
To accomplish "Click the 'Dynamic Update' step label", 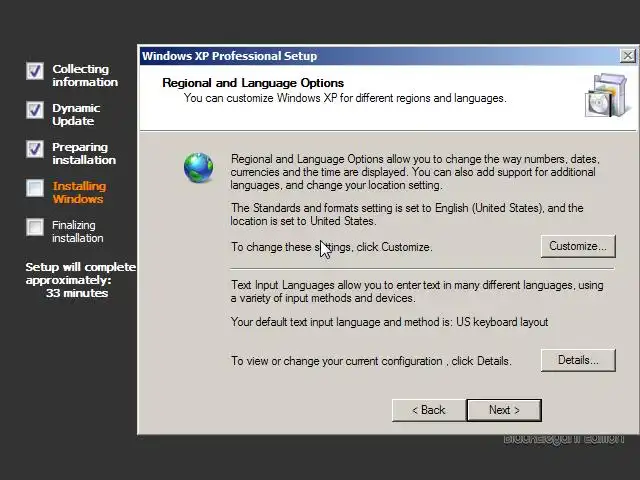I will [x=76, y=114].
